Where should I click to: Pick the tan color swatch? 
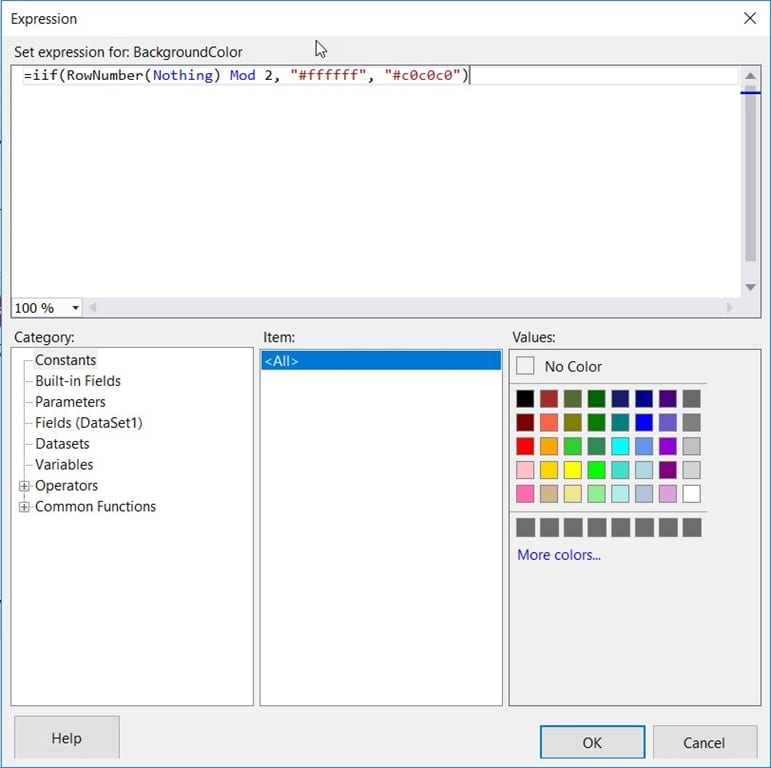[x=549, y=494]
